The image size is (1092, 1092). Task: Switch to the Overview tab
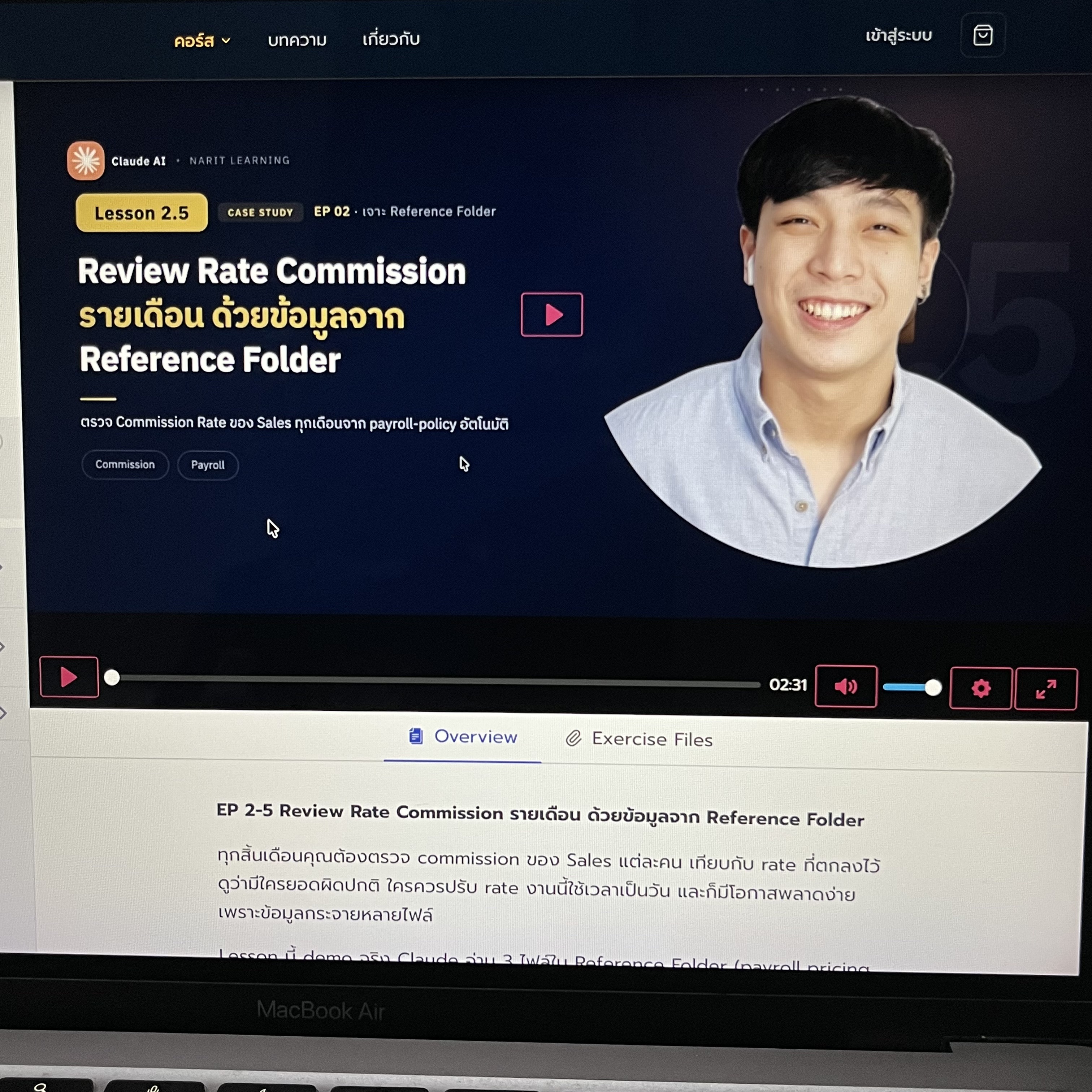(462, 737)
